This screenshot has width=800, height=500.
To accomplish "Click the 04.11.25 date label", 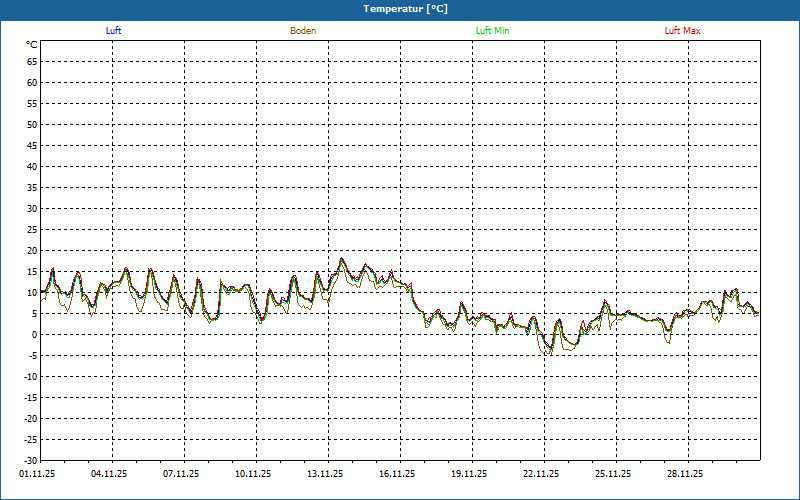I will pyautogui.click(x=110, y=475).
